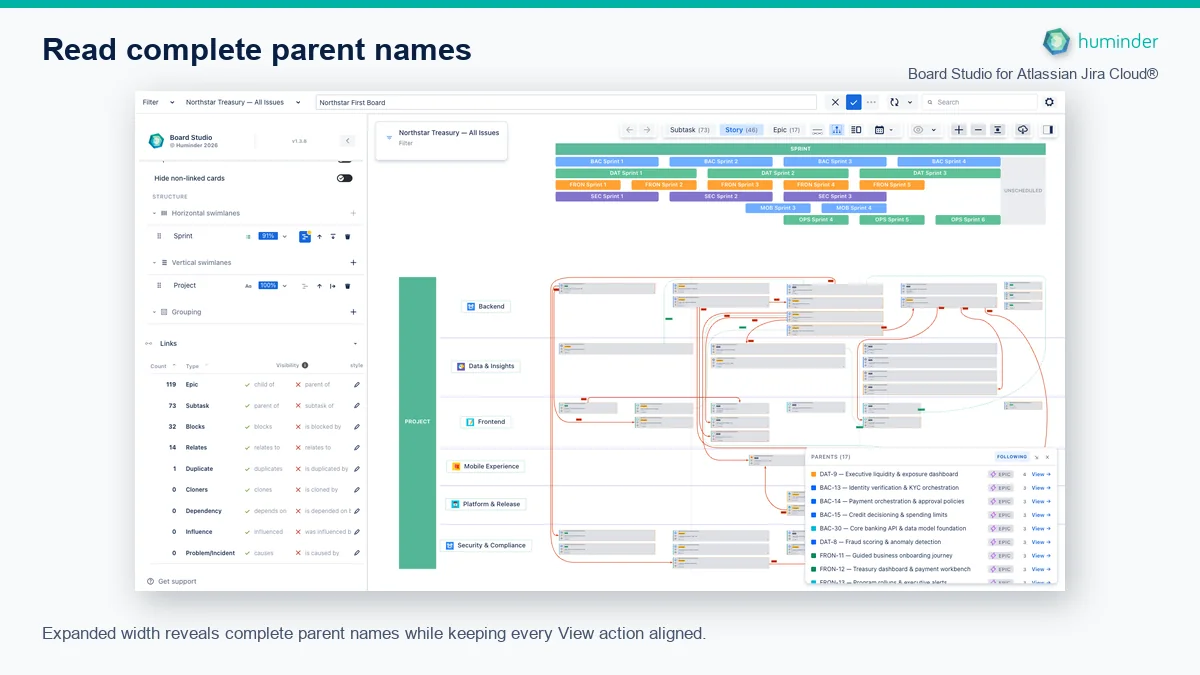Click the Northstar First Board name field
This screenshot has height=675, width=1200.
566,102
